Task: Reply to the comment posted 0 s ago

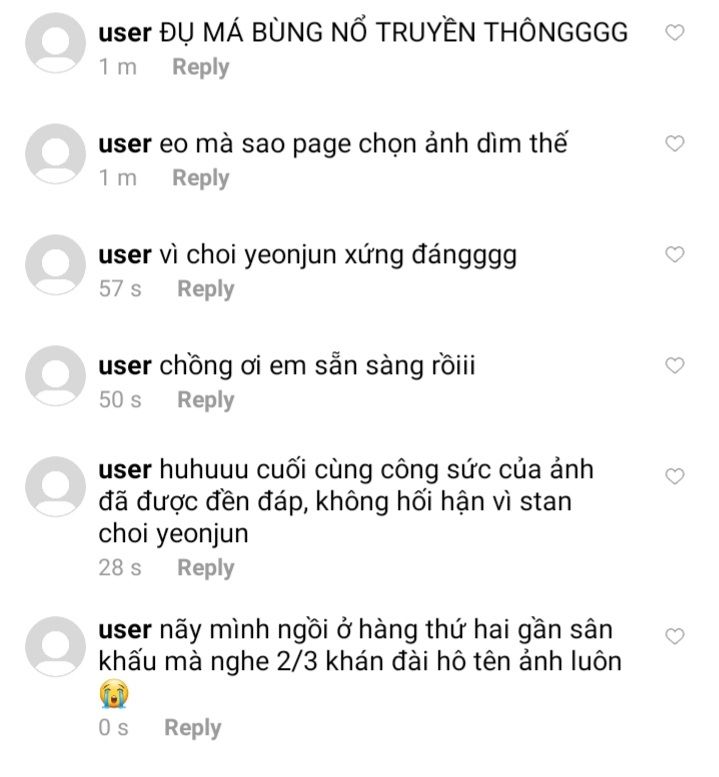Action: pyautogui.click(x=193, y=728)
